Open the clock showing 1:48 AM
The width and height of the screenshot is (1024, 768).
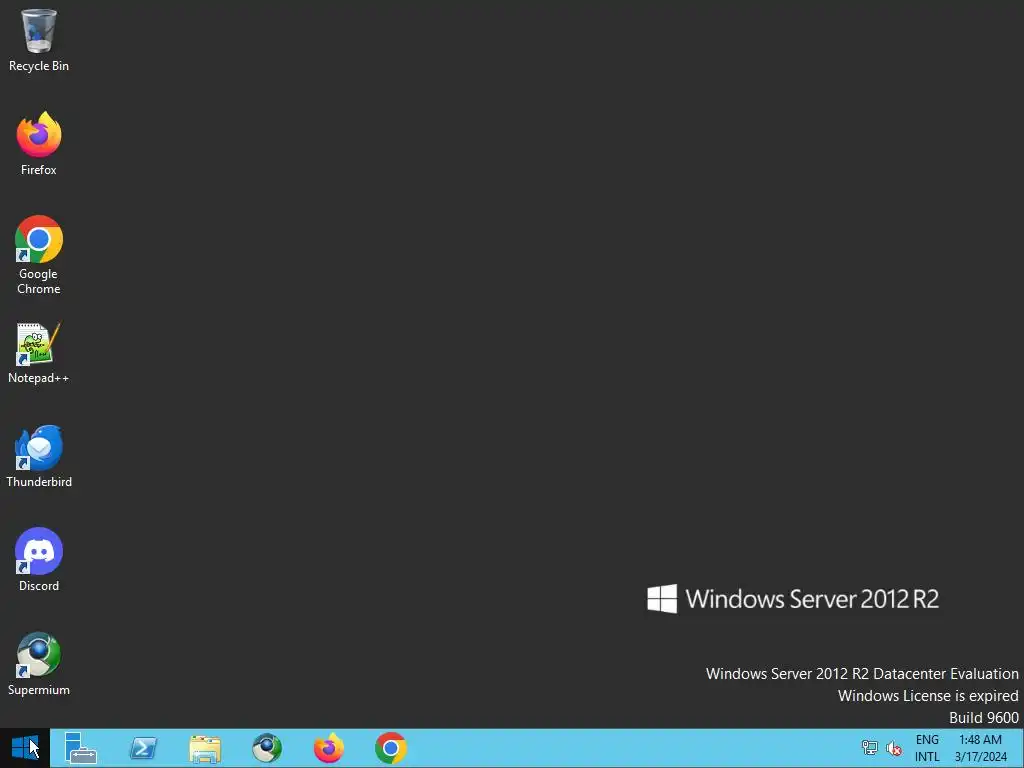pyautogui.click(x=980, y=748)
